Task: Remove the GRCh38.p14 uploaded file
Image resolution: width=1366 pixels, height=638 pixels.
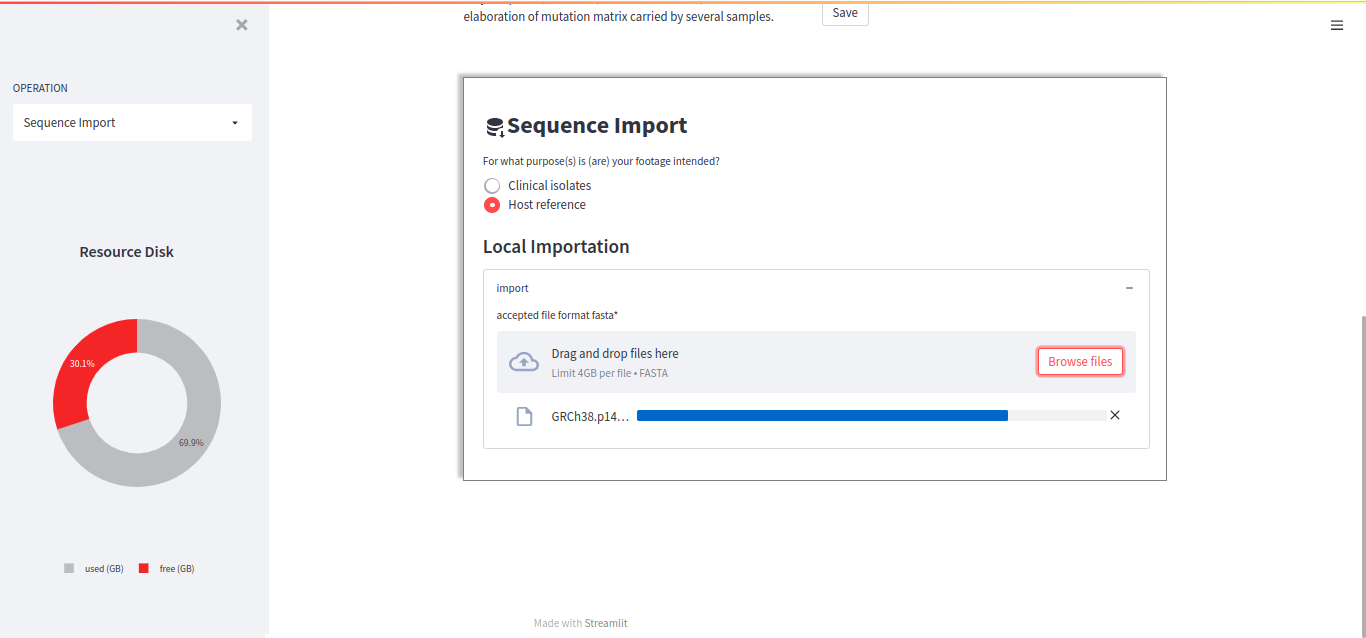Action: click(1115, 415)
